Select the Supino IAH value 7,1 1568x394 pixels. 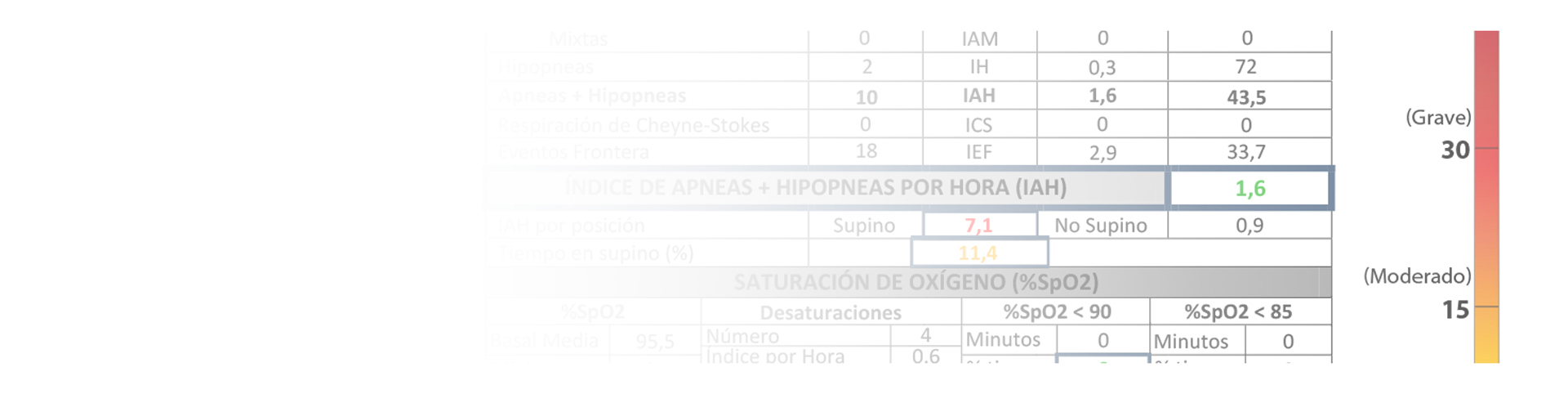pyautogui.click(x=979, y=226)
